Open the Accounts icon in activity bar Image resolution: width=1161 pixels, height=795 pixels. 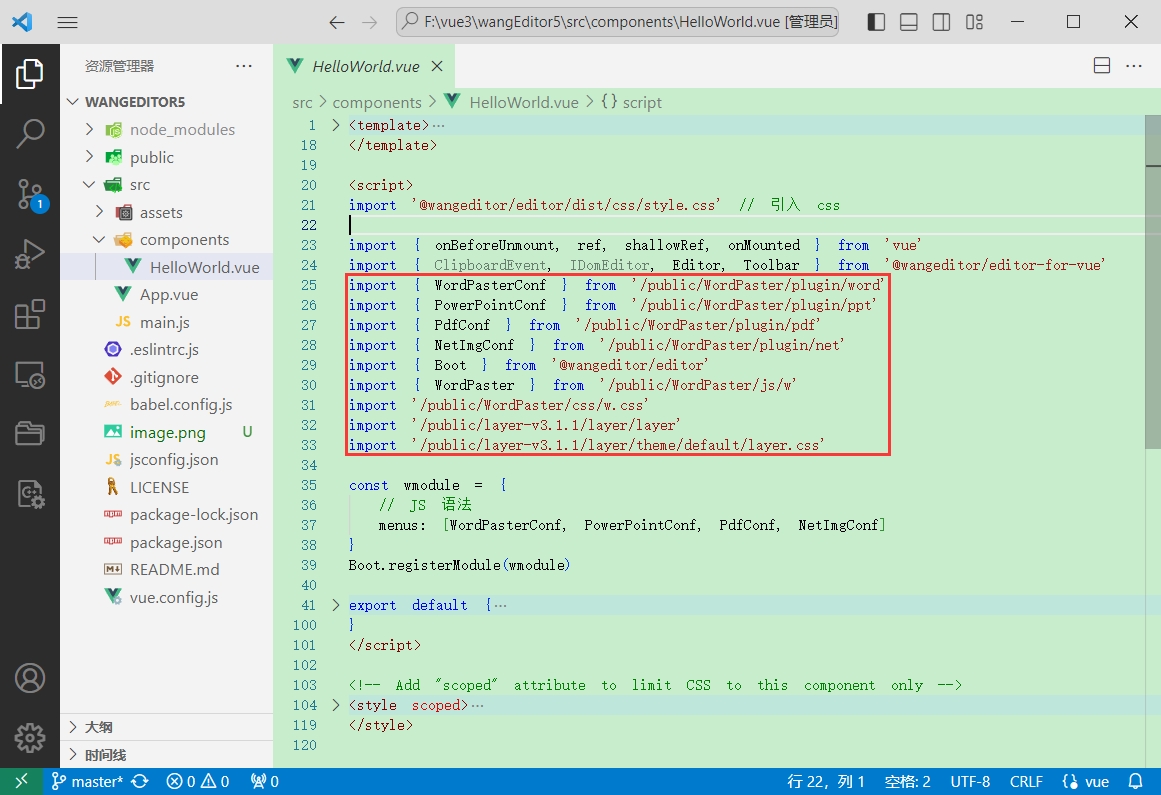[30, 677]
